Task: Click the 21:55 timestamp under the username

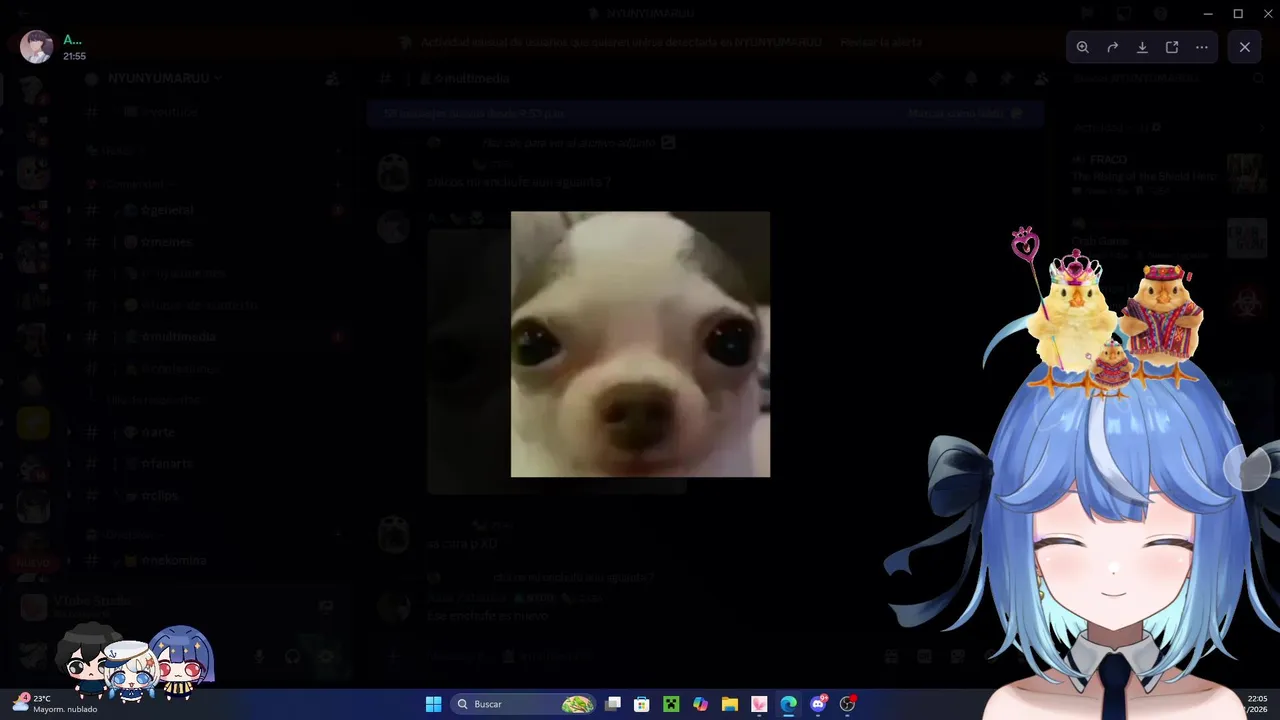Action: [74, 56]
